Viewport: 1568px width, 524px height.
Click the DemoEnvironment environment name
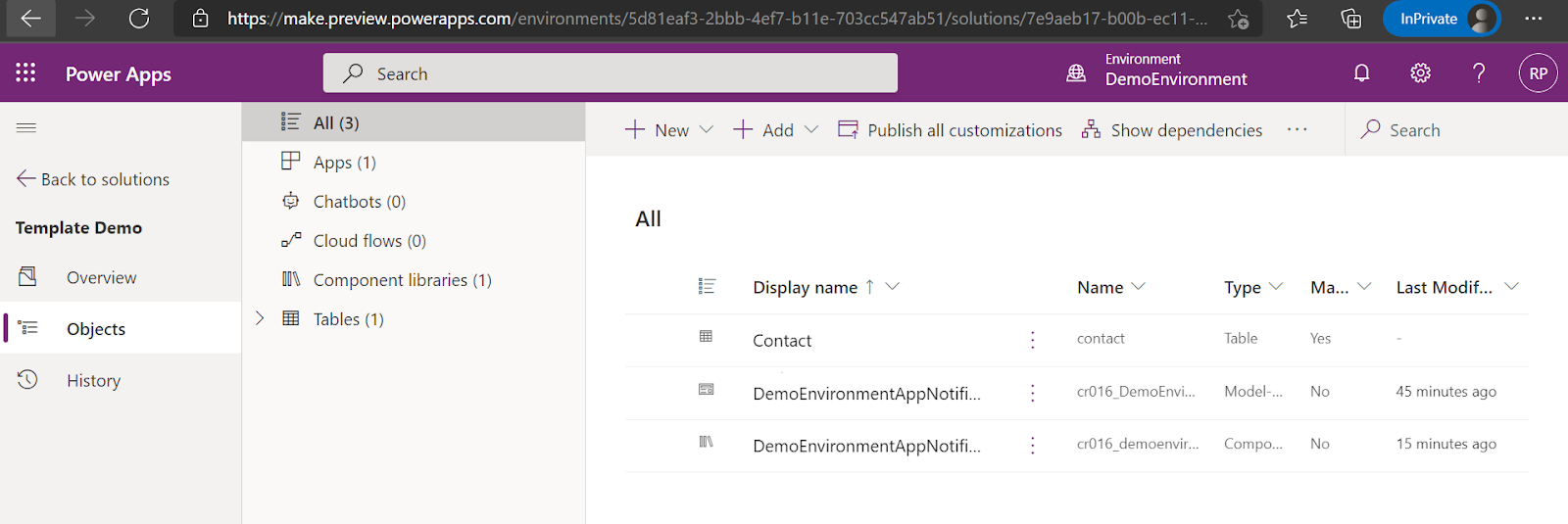(x=1176, y=79)
